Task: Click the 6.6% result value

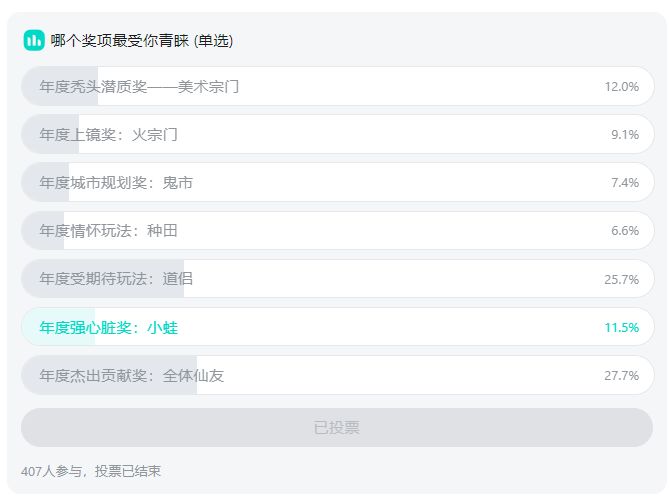Action: click(624, 231)
